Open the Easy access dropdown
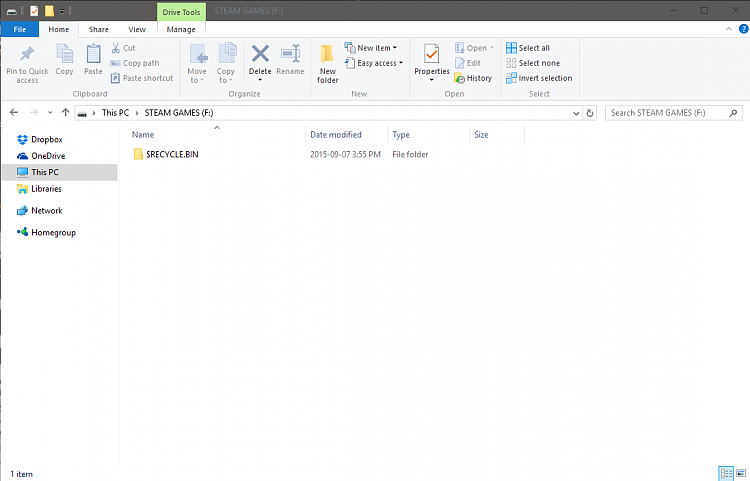The height and width of the screenshot is (481, 750). pyautogui.click(x=374, y=63)
